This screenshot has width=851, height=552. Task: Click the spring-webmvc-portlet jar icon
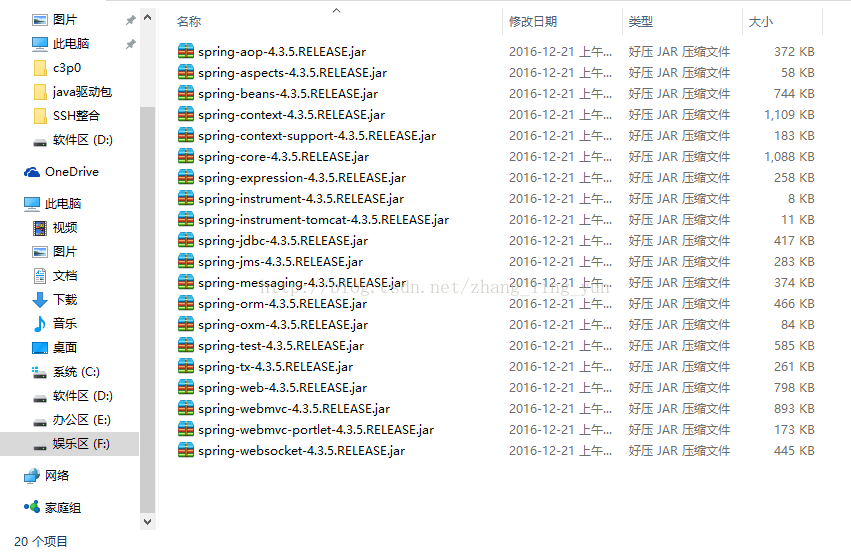click(x=186, y=429)
